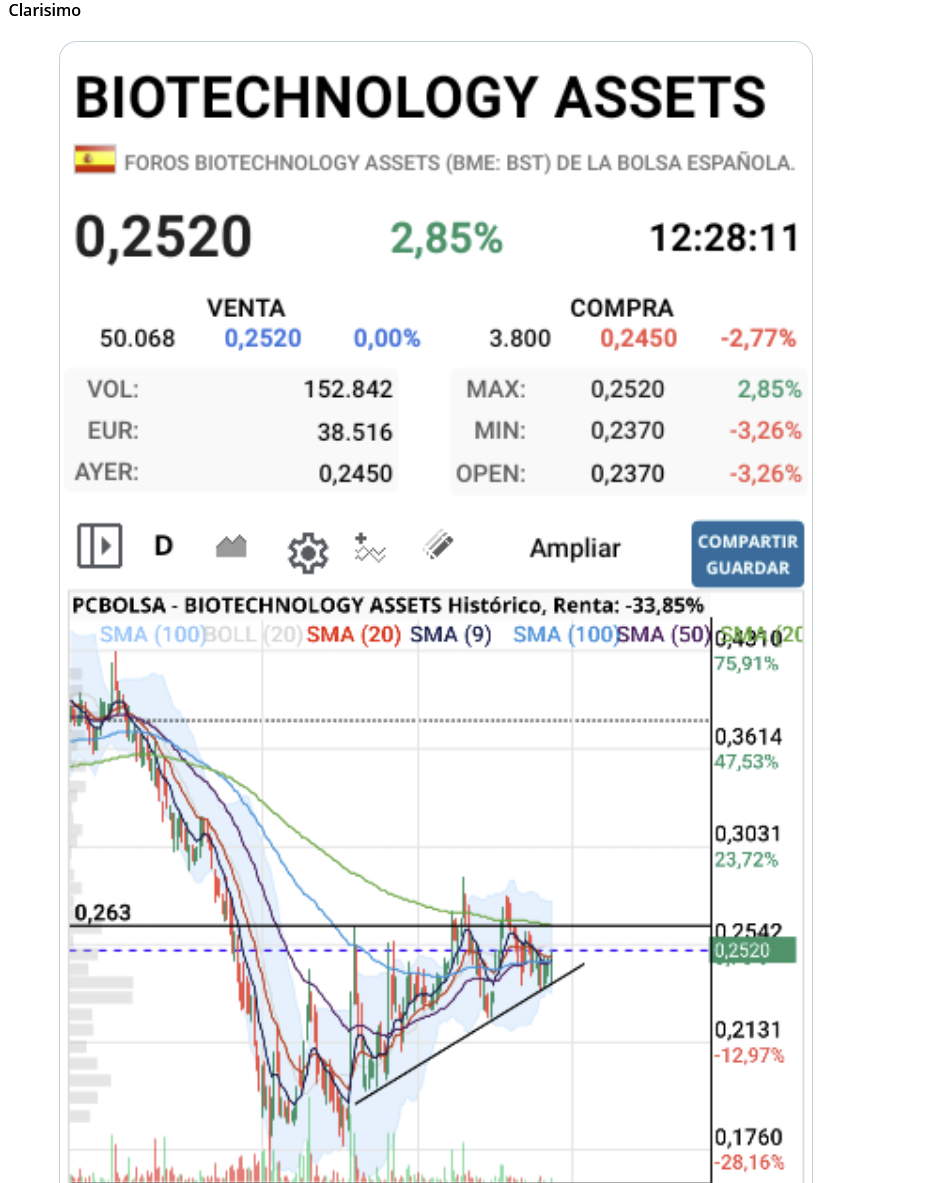
Task: Click the purple SMA (50) legend label
Action: (664, 635)
